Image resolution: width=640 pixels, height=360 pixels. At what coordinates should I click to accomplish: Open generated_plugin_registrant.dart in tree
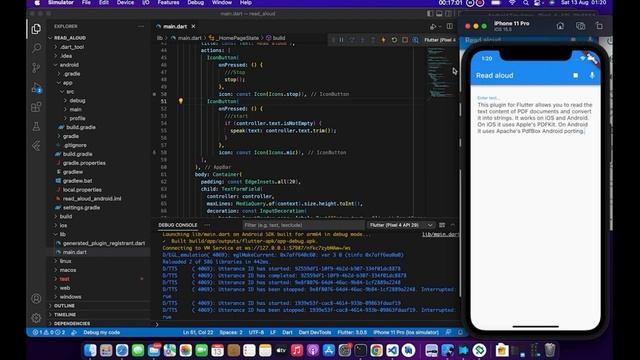coord(104,243)
